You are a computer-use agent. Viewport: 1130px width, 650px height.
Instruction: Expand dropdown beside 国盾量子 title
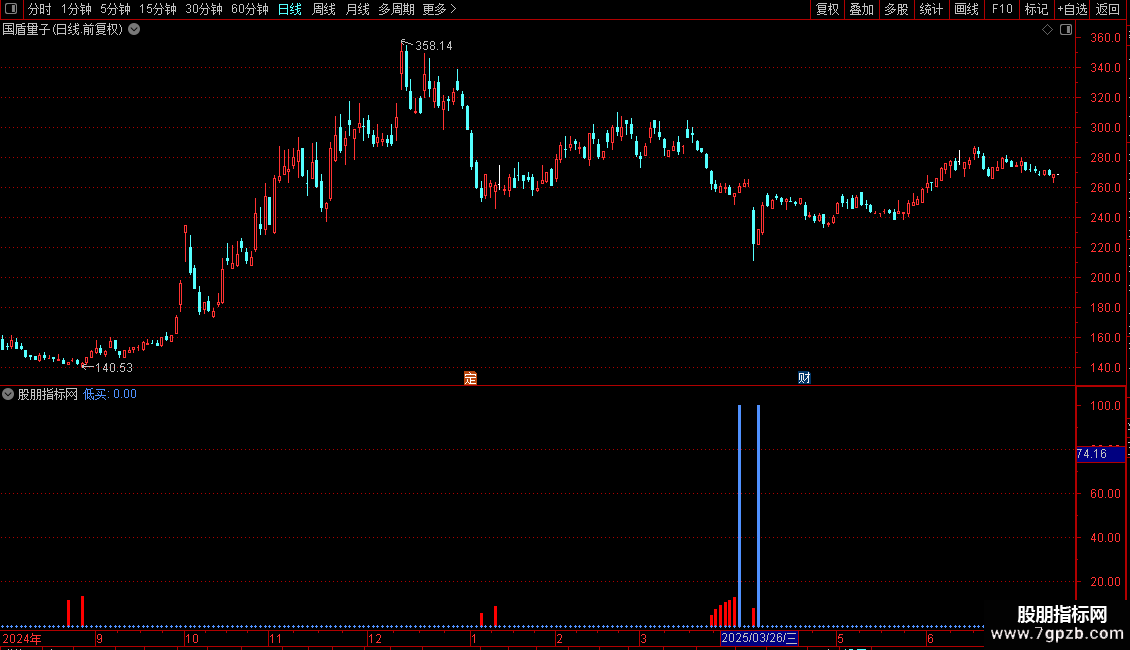point(134,30)
